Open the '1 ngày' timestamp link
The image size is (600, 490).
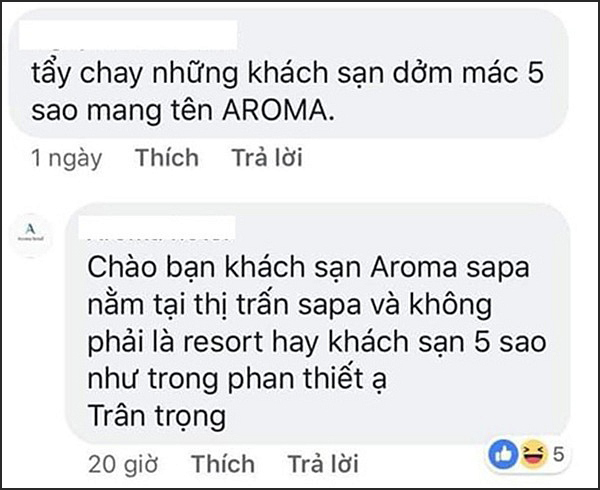67,158
